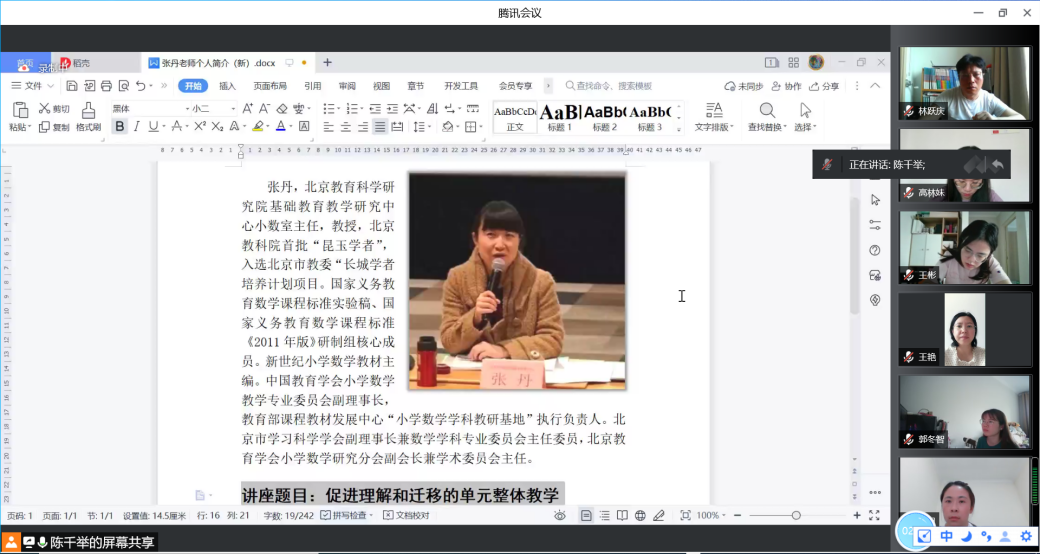Image resolution: width=1040 pixels, height=554 pixels.
Task: Switch to outline view in status bar
Action: tap(604, 516)
